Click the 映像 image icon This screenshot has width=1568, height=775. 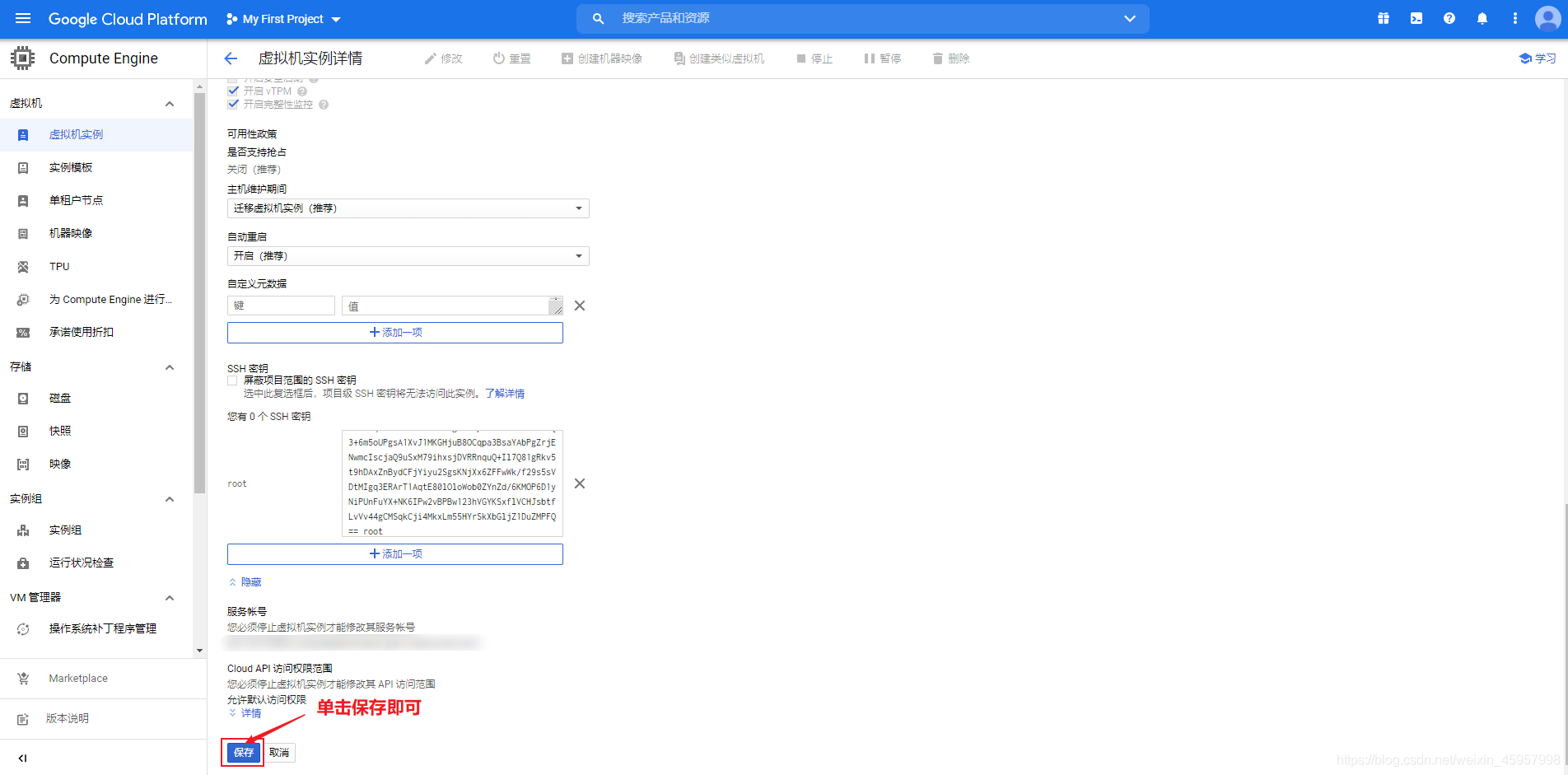(23, 465)
